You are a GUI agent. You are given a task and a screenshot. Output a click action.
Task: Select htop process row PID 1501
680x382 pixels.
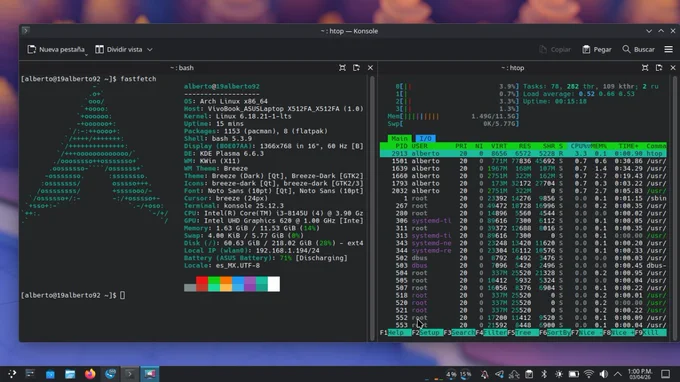pos(523,161)
